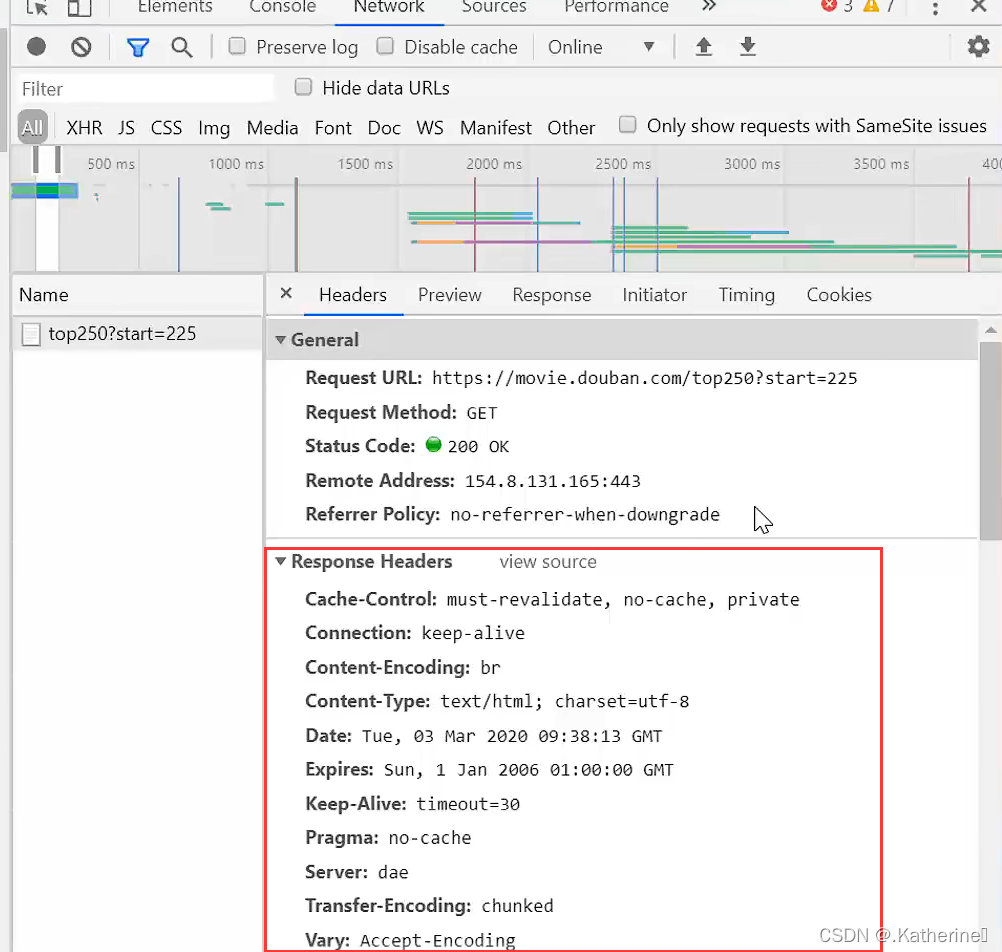Screen dimensions: 1002x952
Task: Switch to the Console tab
Action: (282, 7)
